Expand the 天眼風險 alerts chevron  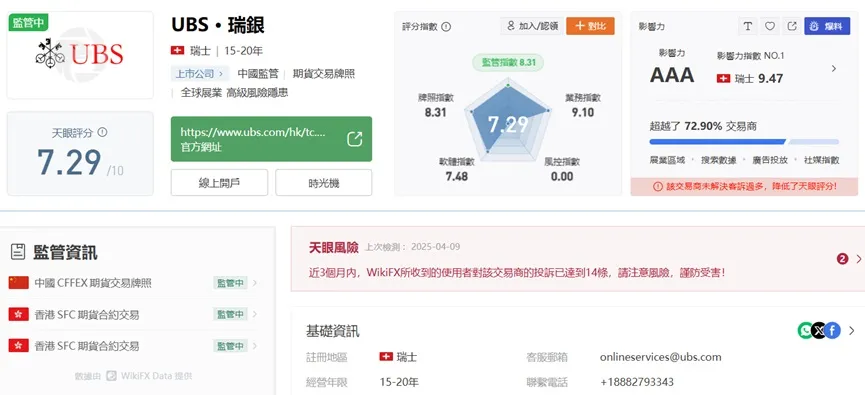[858, 259]
